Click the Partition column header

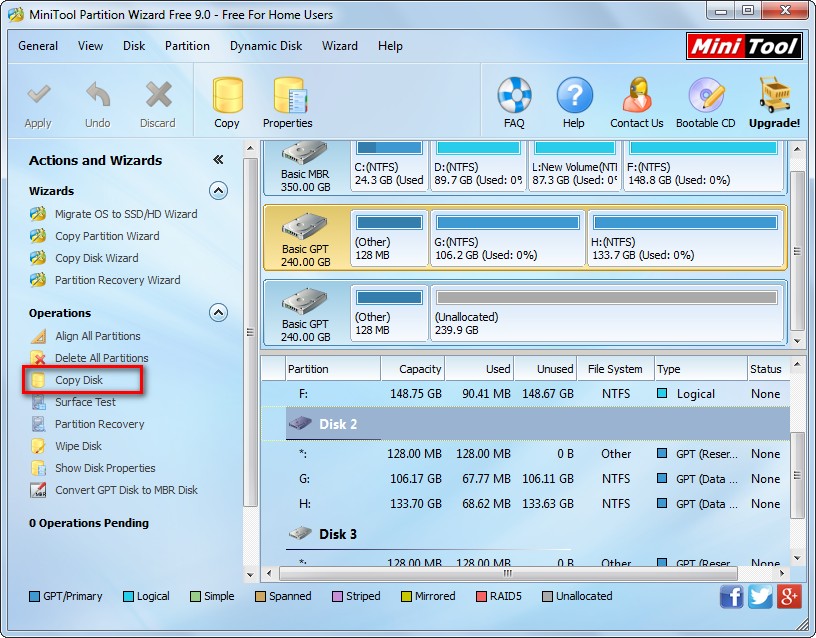(333, 369)
